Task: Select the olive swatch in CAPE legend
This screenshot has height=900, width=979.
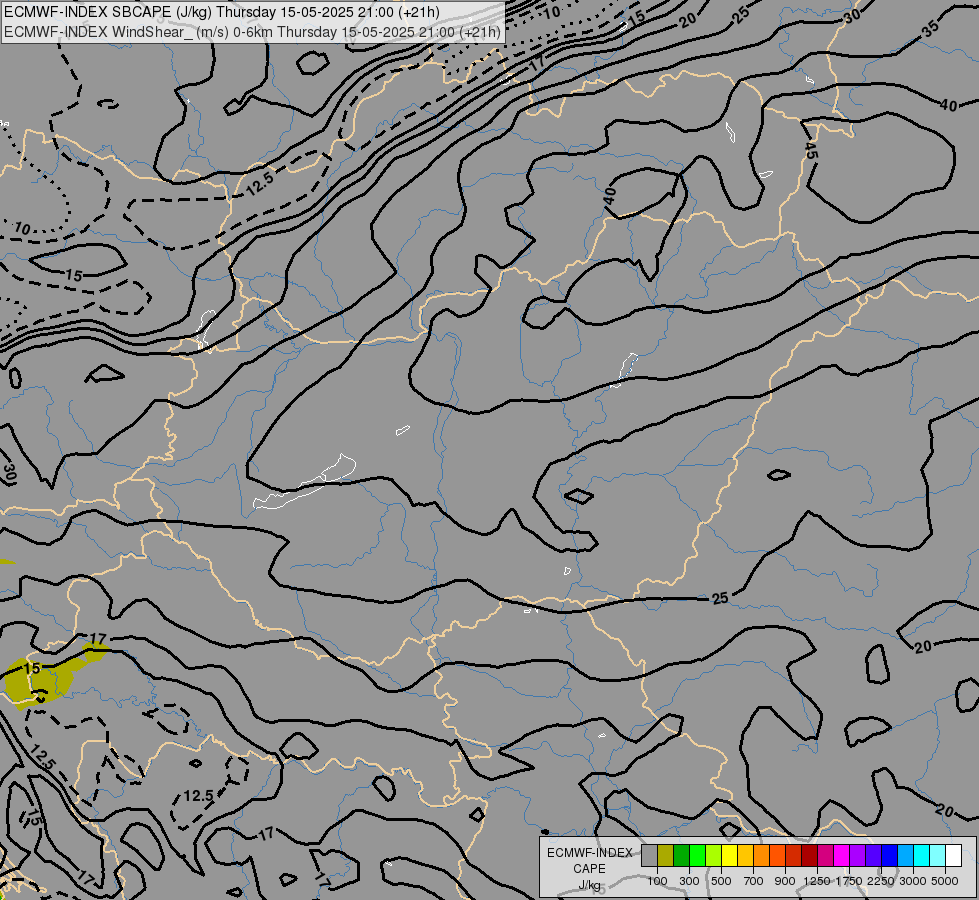Action: point(665,855)
